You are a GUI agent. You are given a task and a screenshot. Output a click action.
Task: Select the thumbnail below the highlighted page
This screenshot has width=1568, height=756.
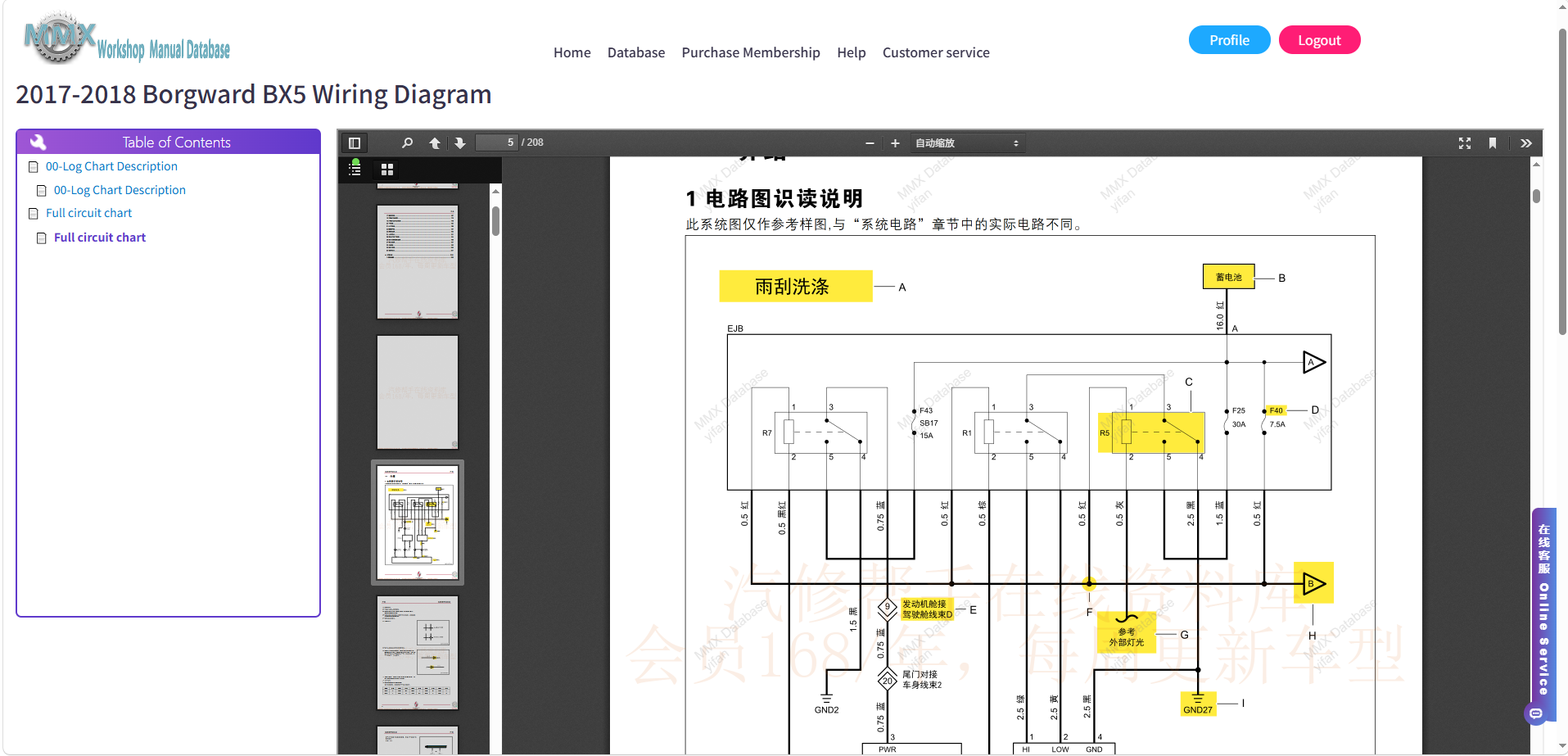[x=418, y=653]
